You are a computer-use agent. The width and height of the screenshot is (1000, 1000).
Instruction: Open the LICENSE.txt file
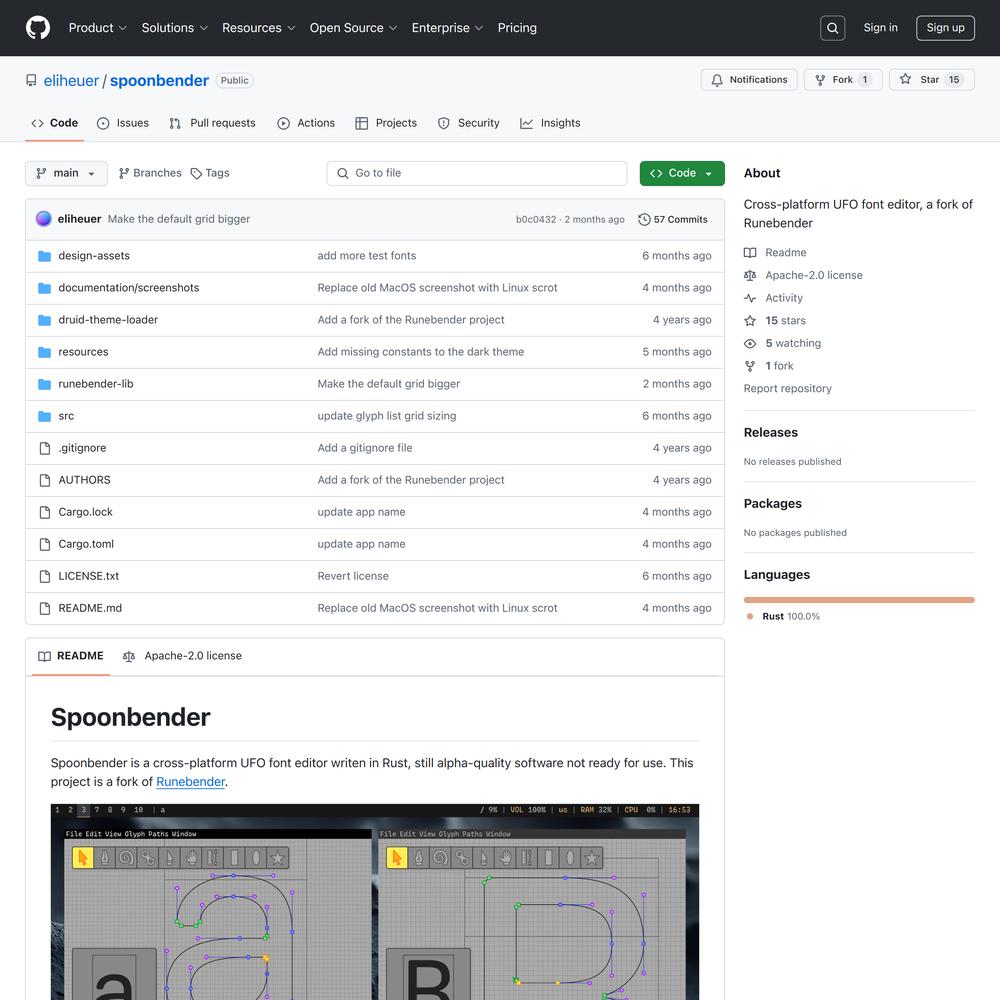(x=89, y=576)
